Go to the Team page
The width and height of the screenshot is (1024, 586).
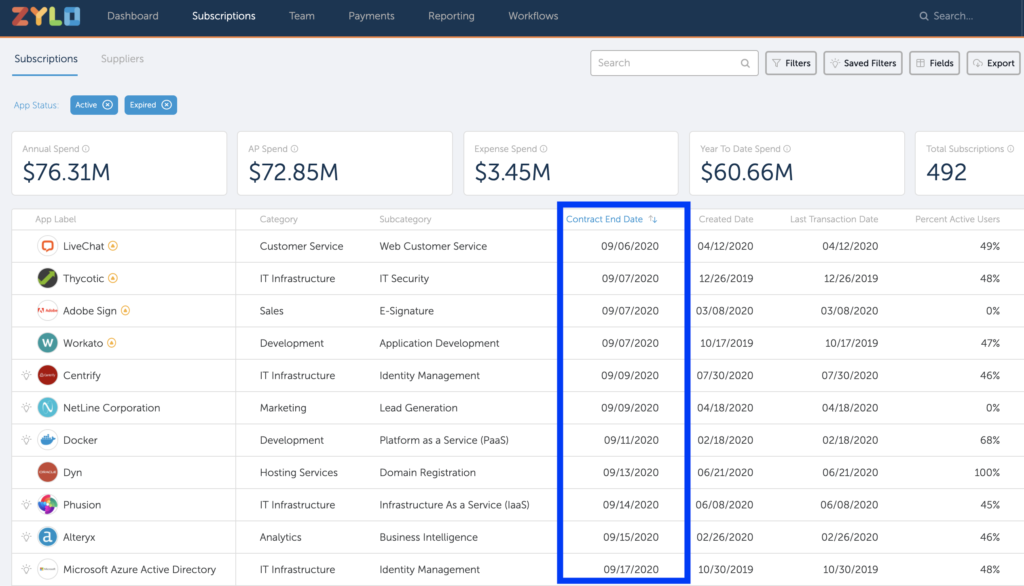click(302, 16)
